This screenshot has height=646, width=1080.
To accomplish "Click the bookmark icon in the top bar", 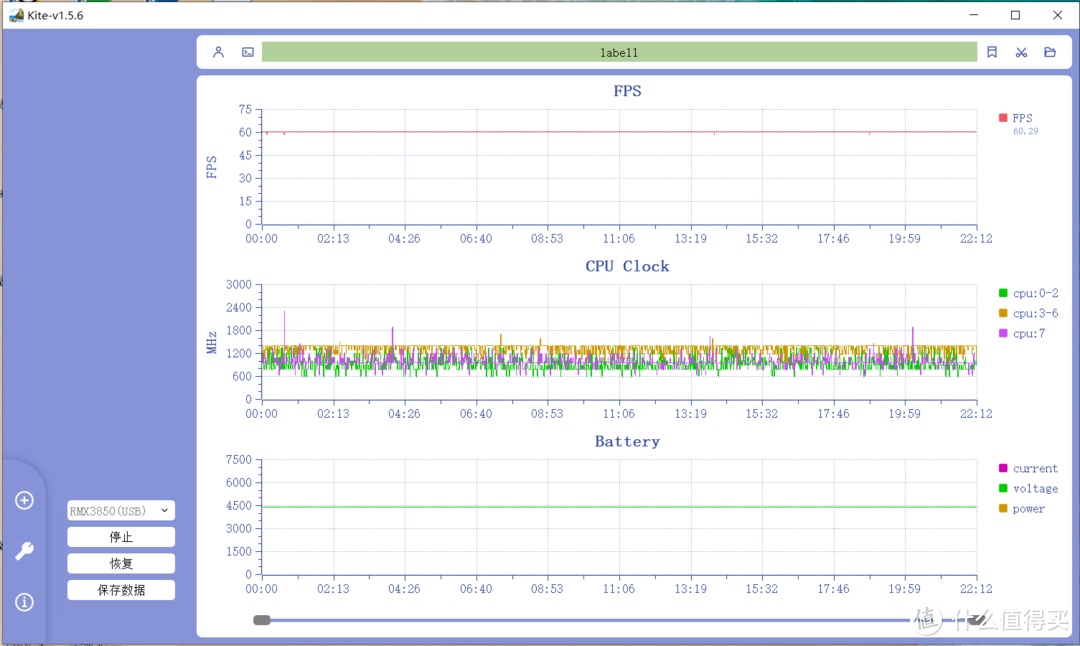I will coord(992,52).
